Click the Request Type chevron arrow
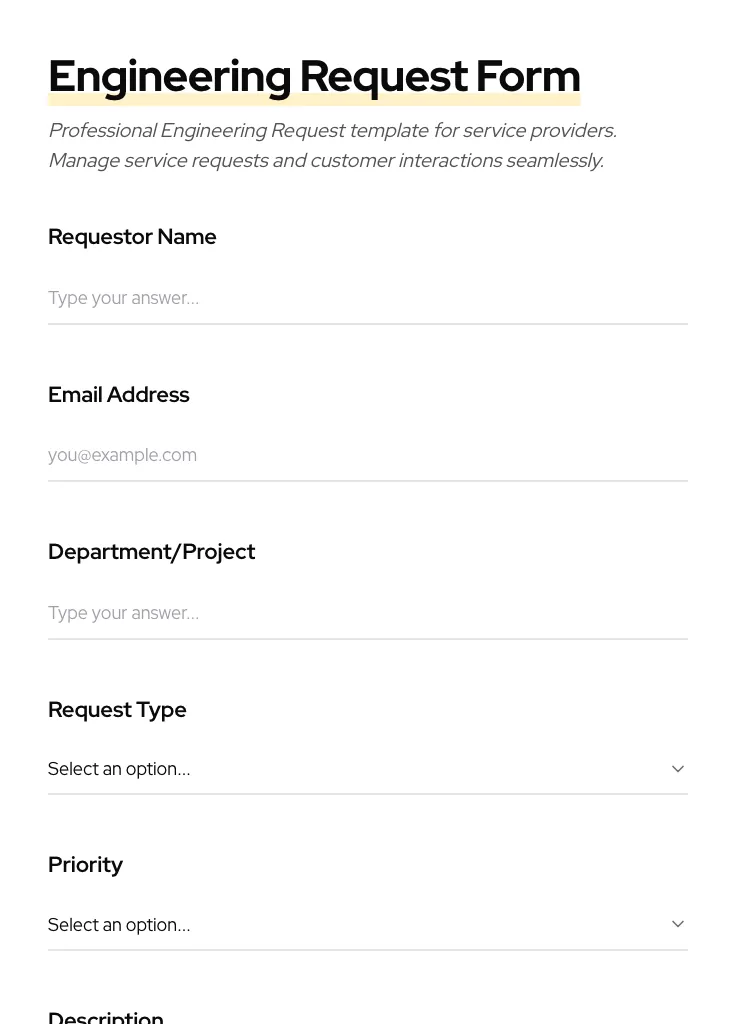 pos(677,769)
